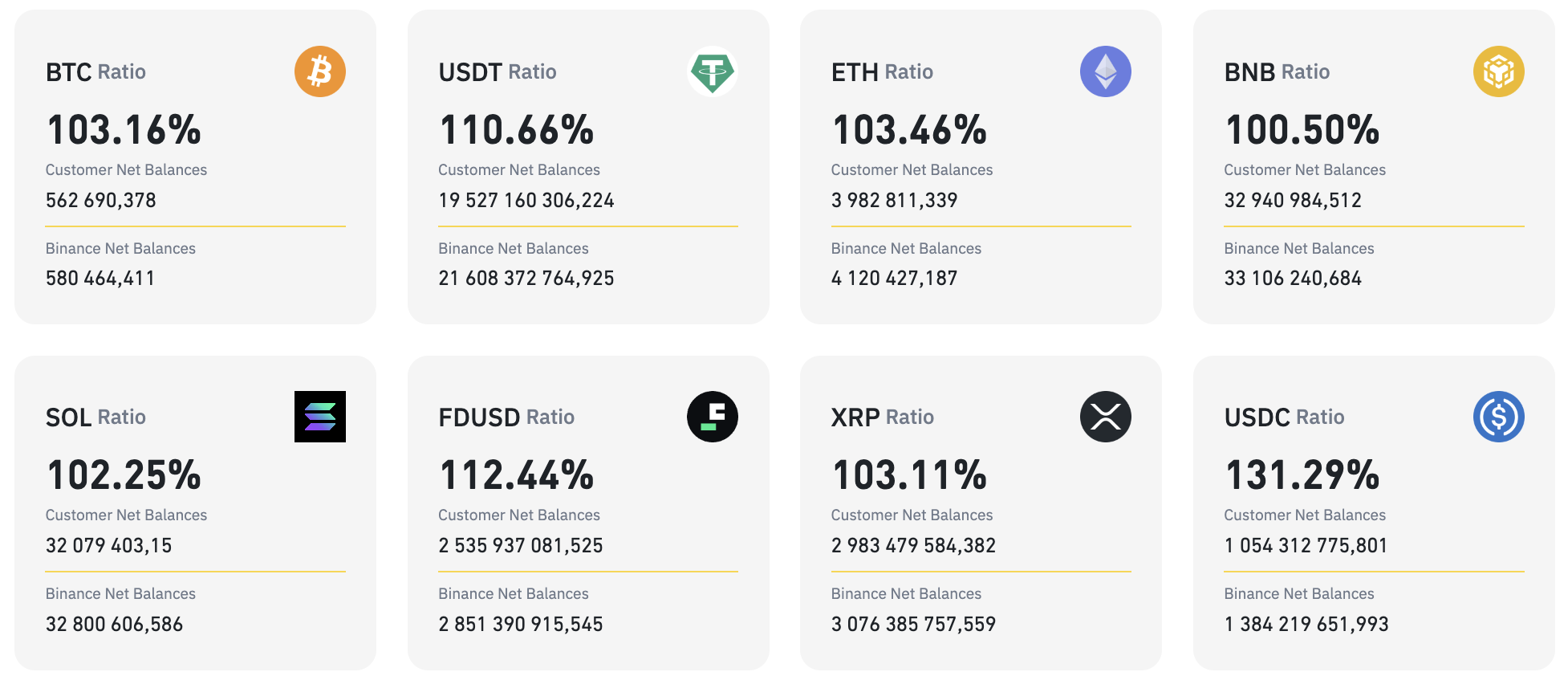Click the 131.29% USDC ratio value
This screenshot has height=676, width=1568.
pos(1302,475)
